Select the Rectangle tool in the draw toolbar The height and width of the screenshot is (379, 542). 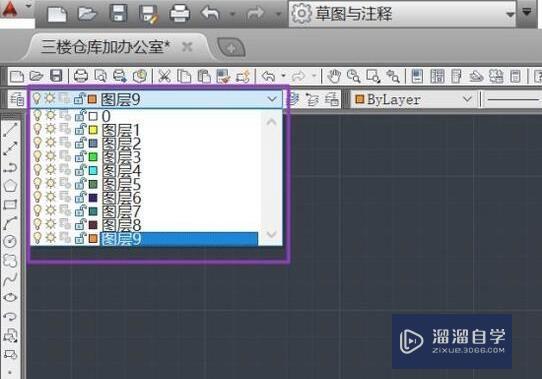click(x=10, y=205)
